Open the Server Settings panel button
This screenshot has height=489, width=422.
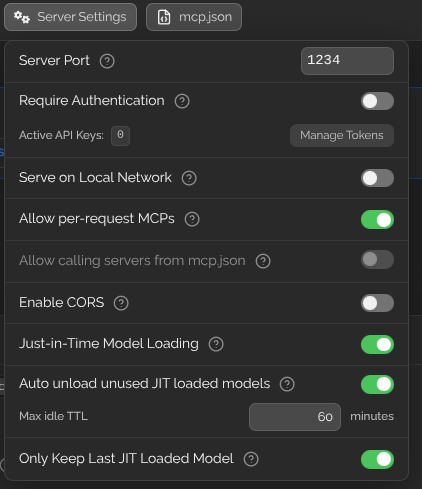[70, 17]
